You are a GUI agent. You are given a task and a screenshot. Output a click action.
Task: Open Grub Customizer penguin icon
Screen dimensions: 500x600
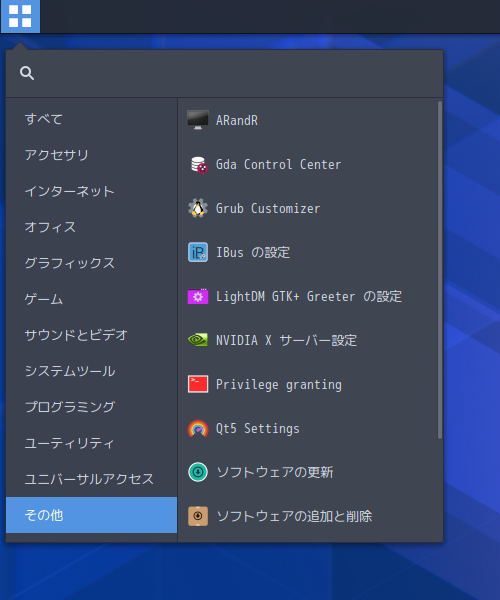[198, 208]
